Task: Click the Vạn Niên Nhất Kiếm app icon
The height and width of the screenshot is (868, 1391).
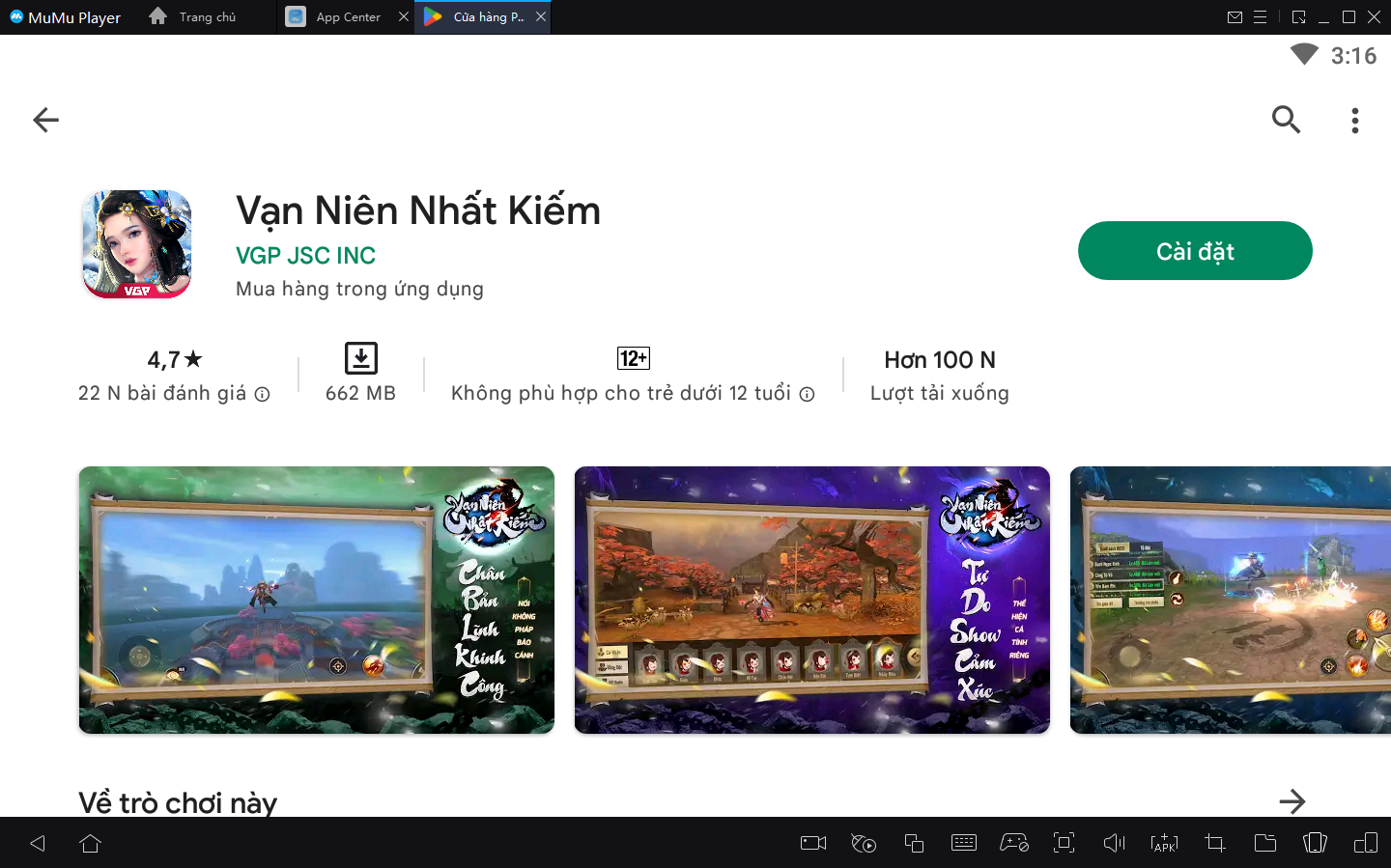Action: click(136, 244)
